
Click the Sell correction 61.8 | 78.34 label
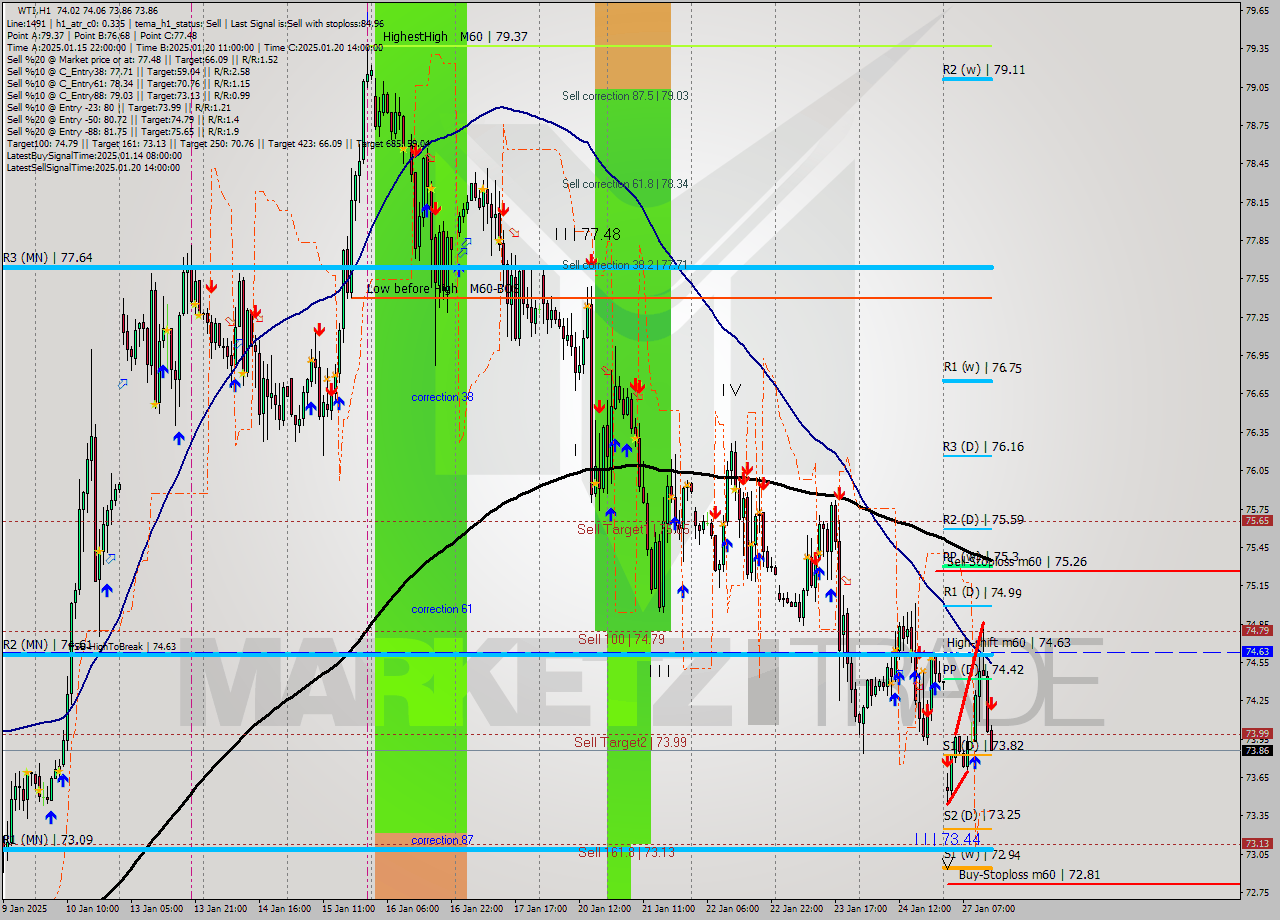[x=625, y=184]
